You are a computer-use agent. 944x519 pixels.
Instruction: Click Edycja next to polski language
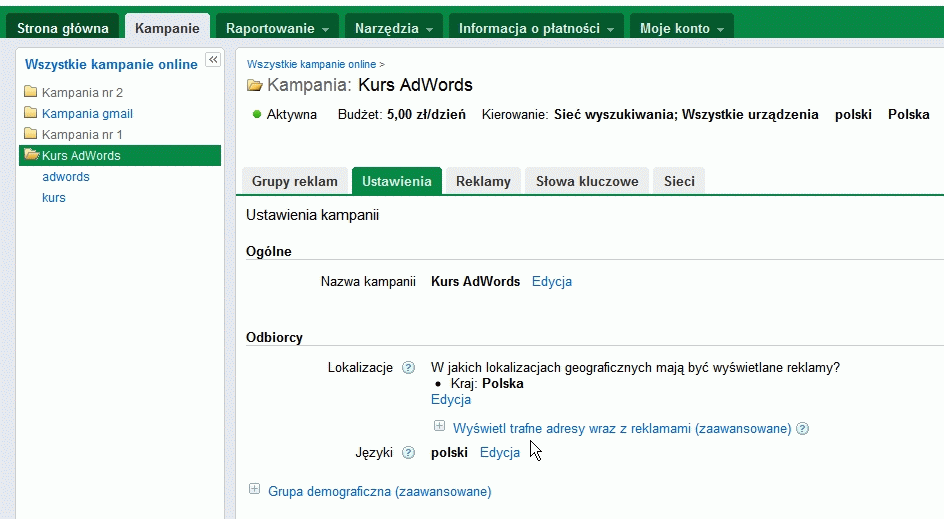(x=500, y=452)
